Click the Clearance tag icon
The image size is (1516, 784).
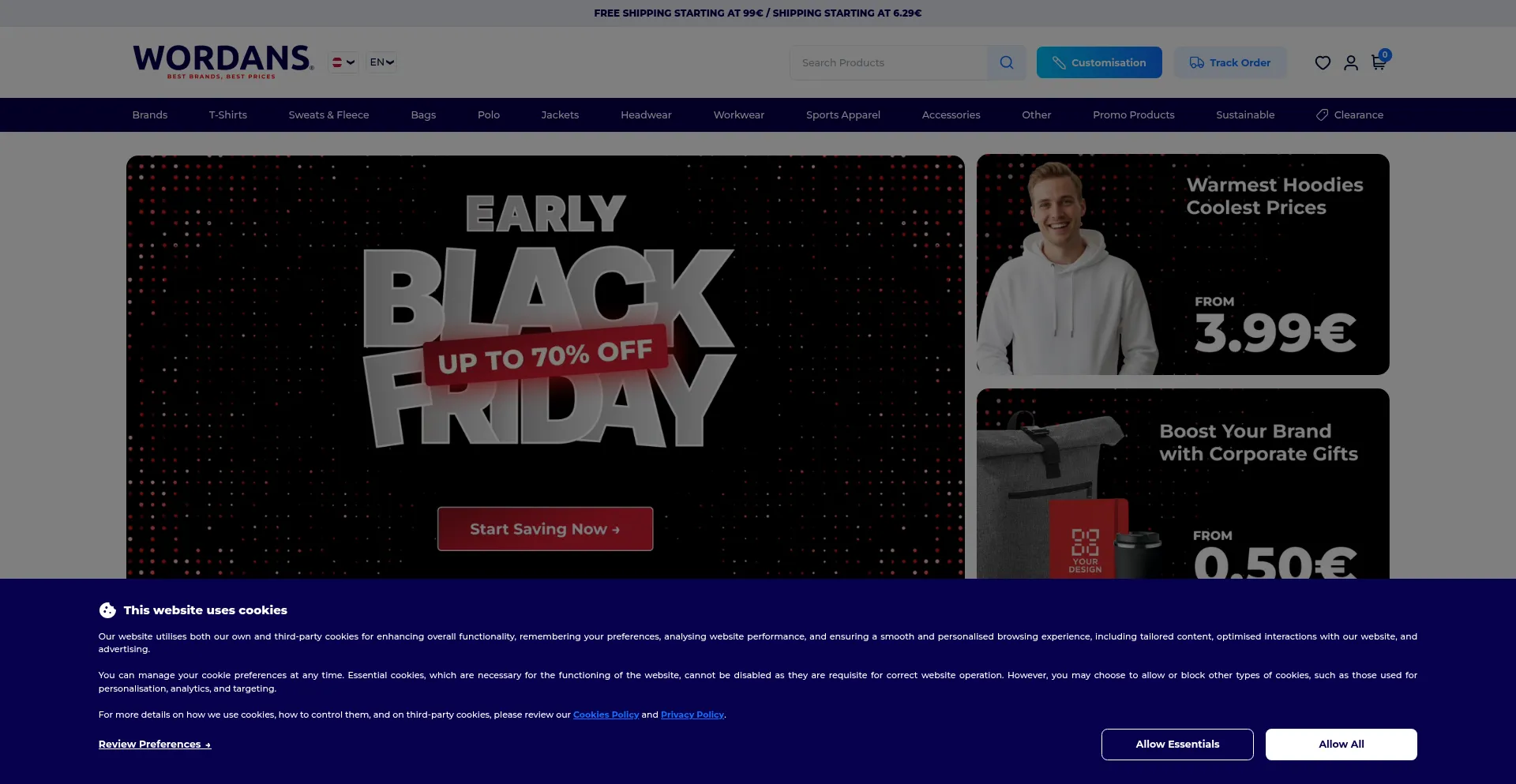tap(1322, 114)
